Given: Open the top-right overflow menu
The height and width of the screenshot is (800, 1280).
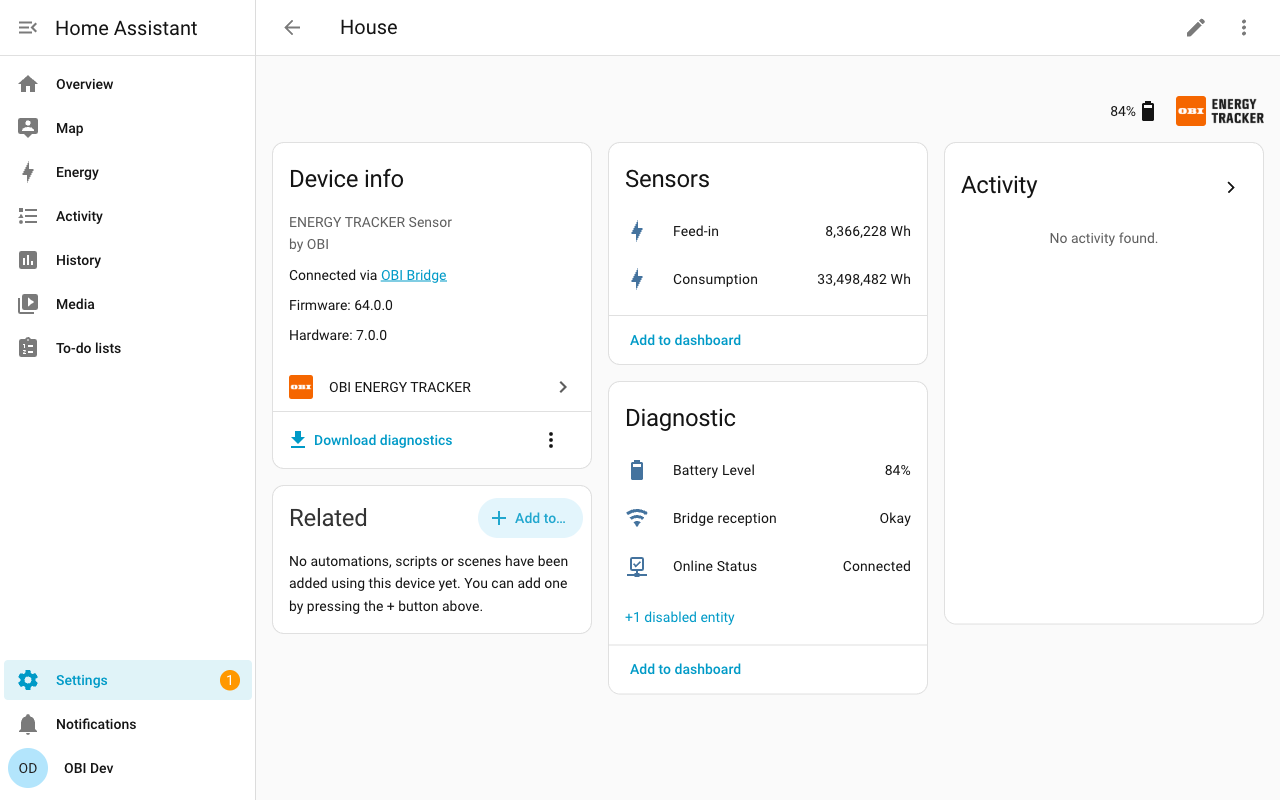Looking at the screenshot, I should tap(1244, 28).
